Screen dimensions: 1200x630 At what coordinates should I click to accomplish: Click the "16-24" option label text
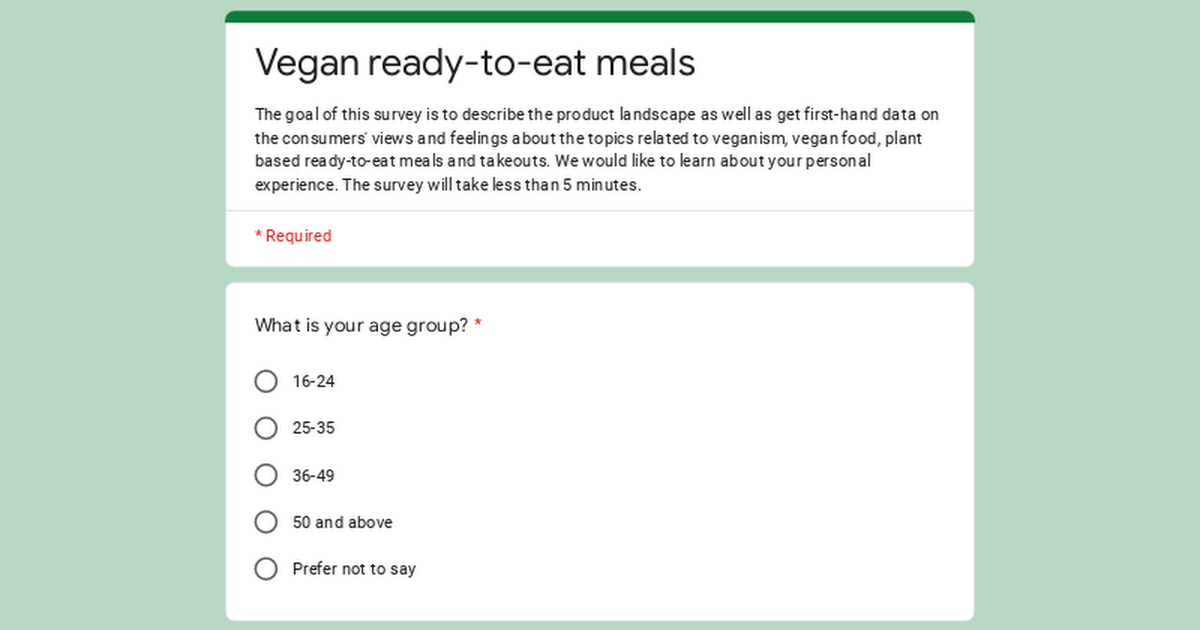coord(313,381)
